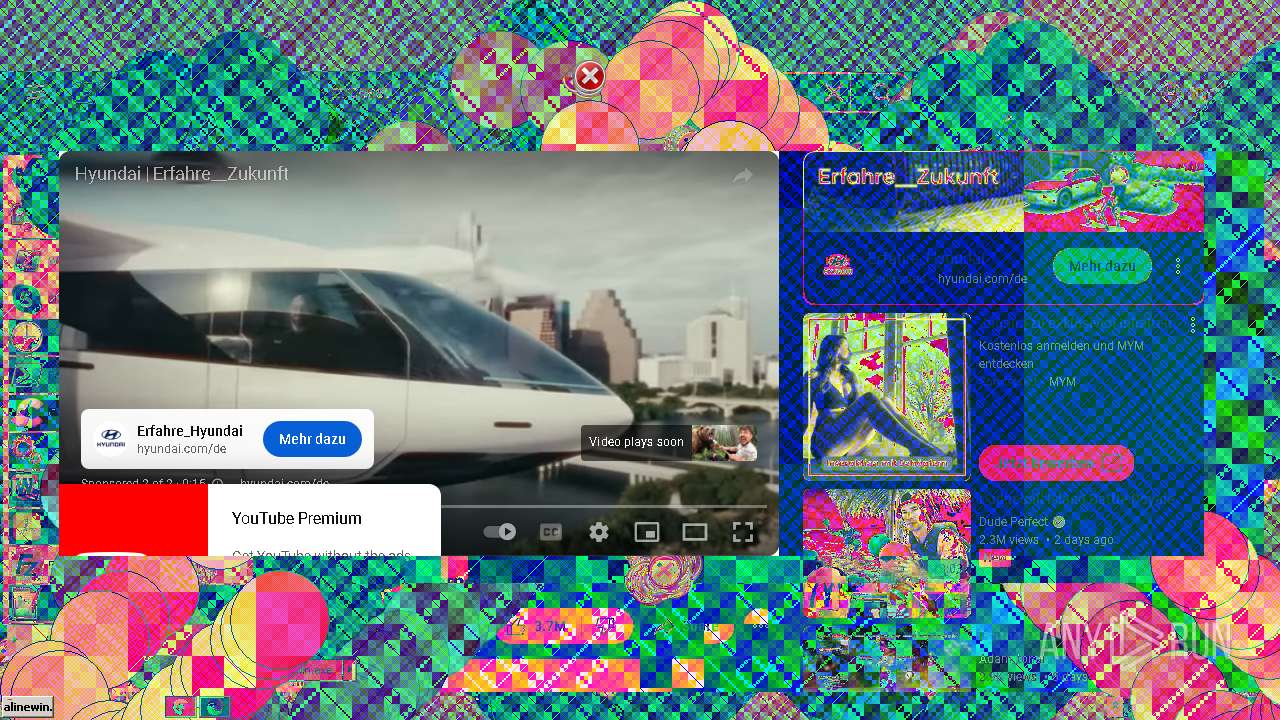Image resolution: width=1280 pixels, height=720 pixels.
Task: Click the like button showing 3.7M
Action: coord(538,626)
